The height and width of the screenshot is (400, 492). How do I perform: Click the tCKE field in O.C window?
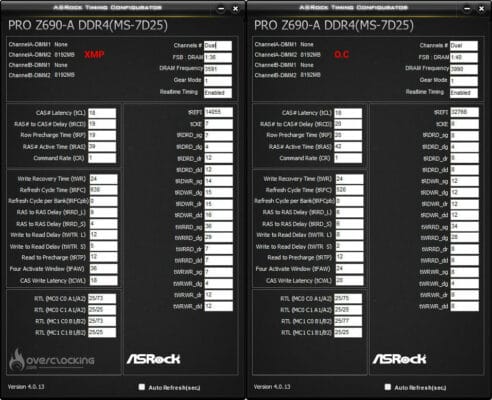pyautogui.click(x=464, y=124)
